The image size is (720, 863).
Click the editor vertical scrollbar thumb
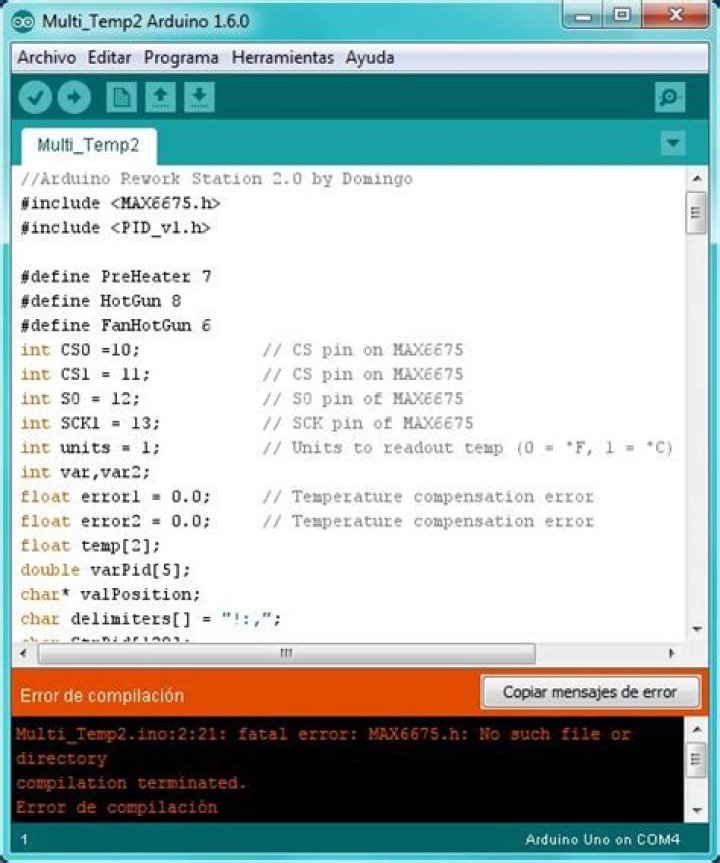pyautogui.click(x=697, y=212)
